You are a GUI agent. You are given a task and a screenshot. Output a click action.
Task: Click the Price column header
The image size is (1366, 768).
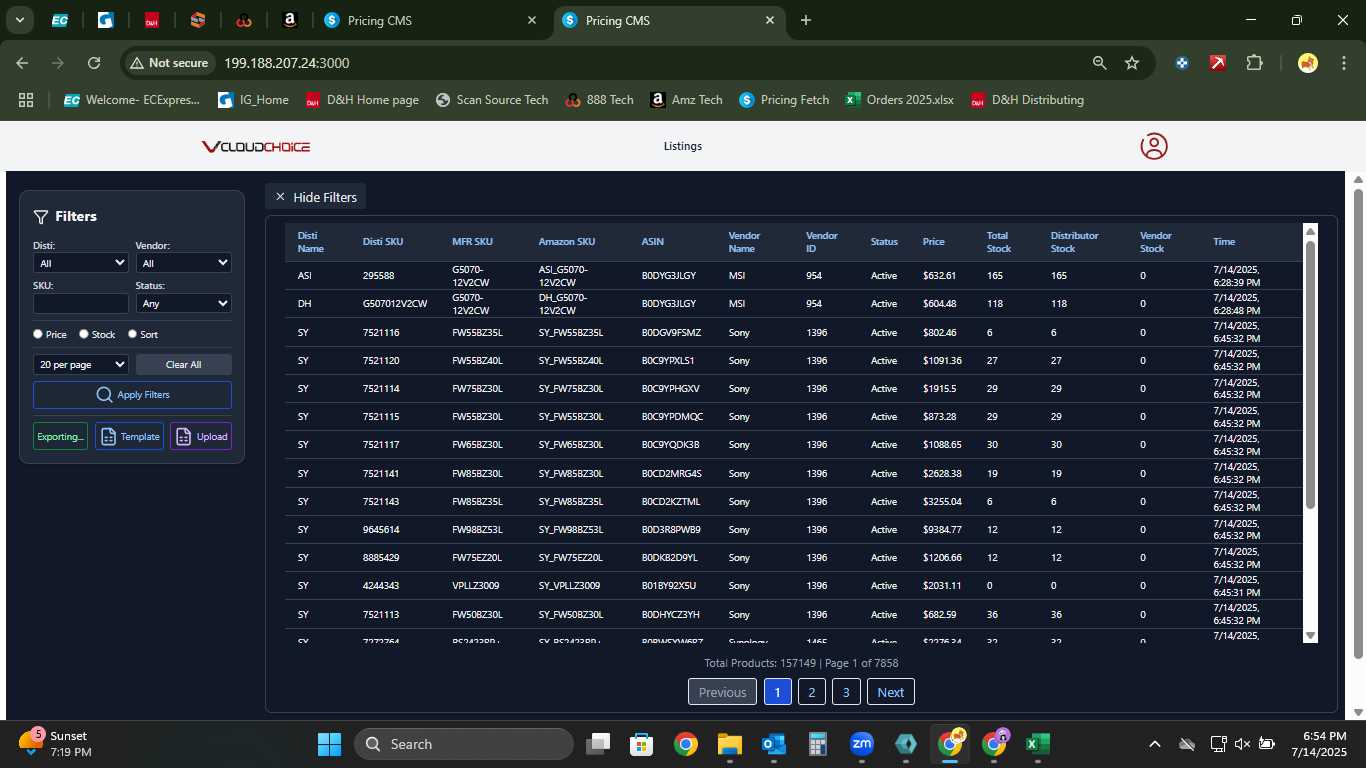[934, 242]
